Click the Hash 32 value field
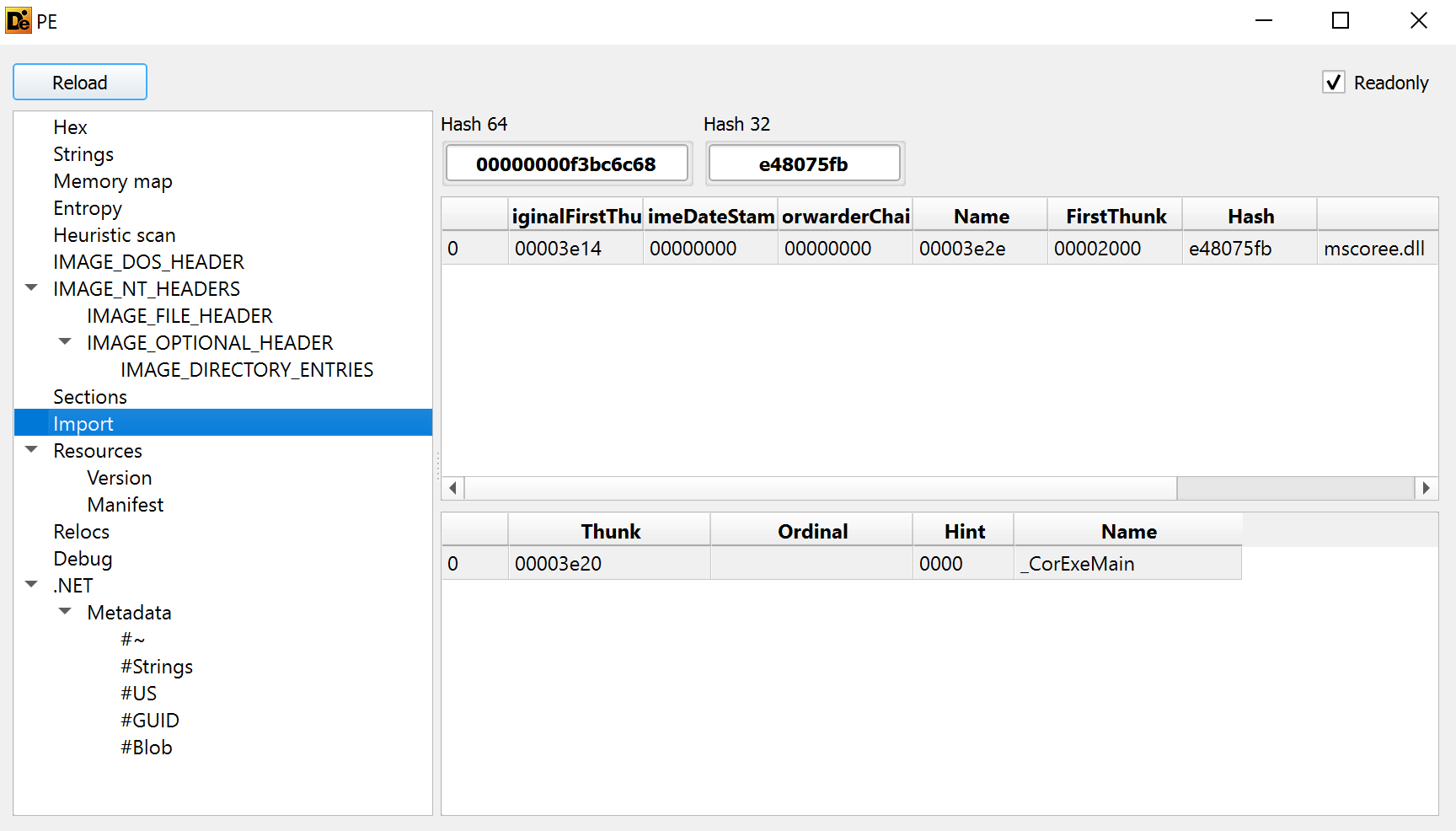This screenshot has width=1456, height=831. coord(804,163)
